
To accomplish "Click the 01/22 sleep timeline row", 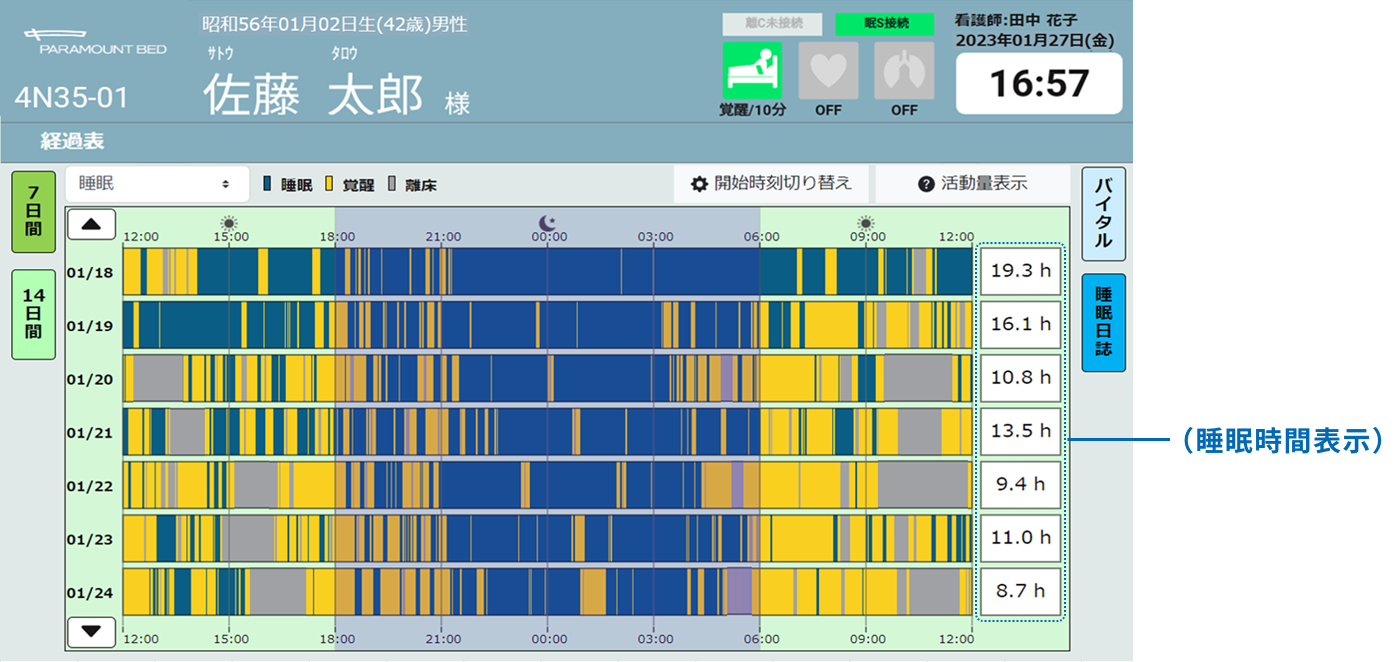I will tap(547, 485).
